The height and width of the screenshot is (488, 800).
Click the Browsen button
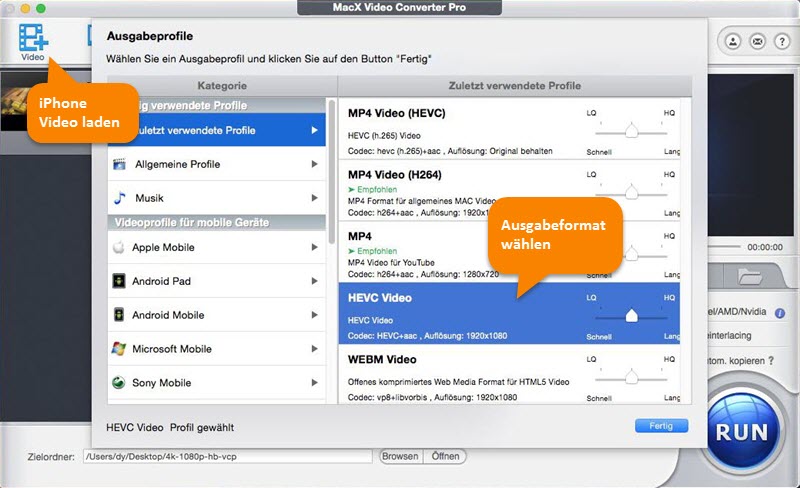point(401,456)
